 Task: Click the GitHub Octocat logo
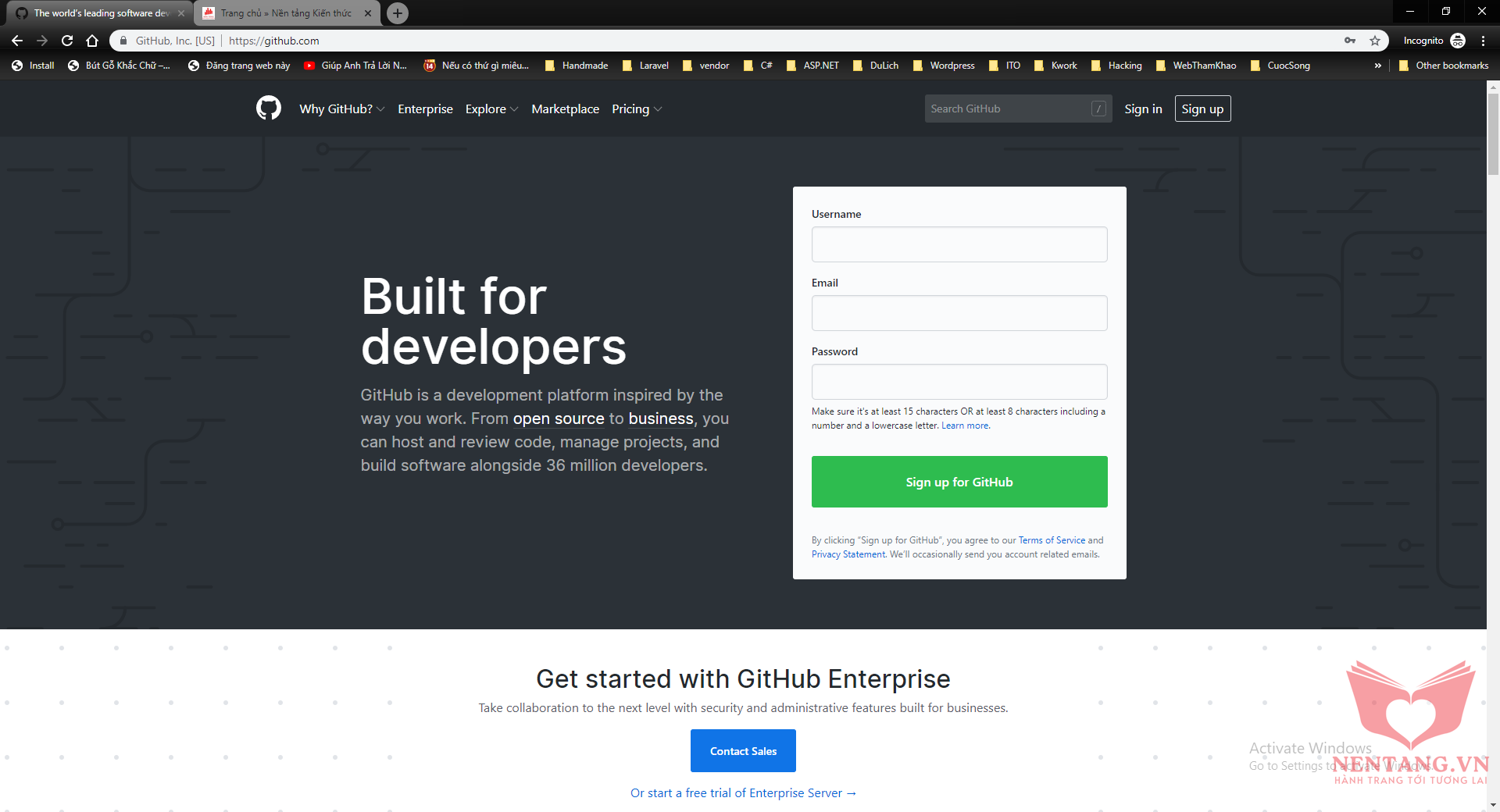point(268,109)
